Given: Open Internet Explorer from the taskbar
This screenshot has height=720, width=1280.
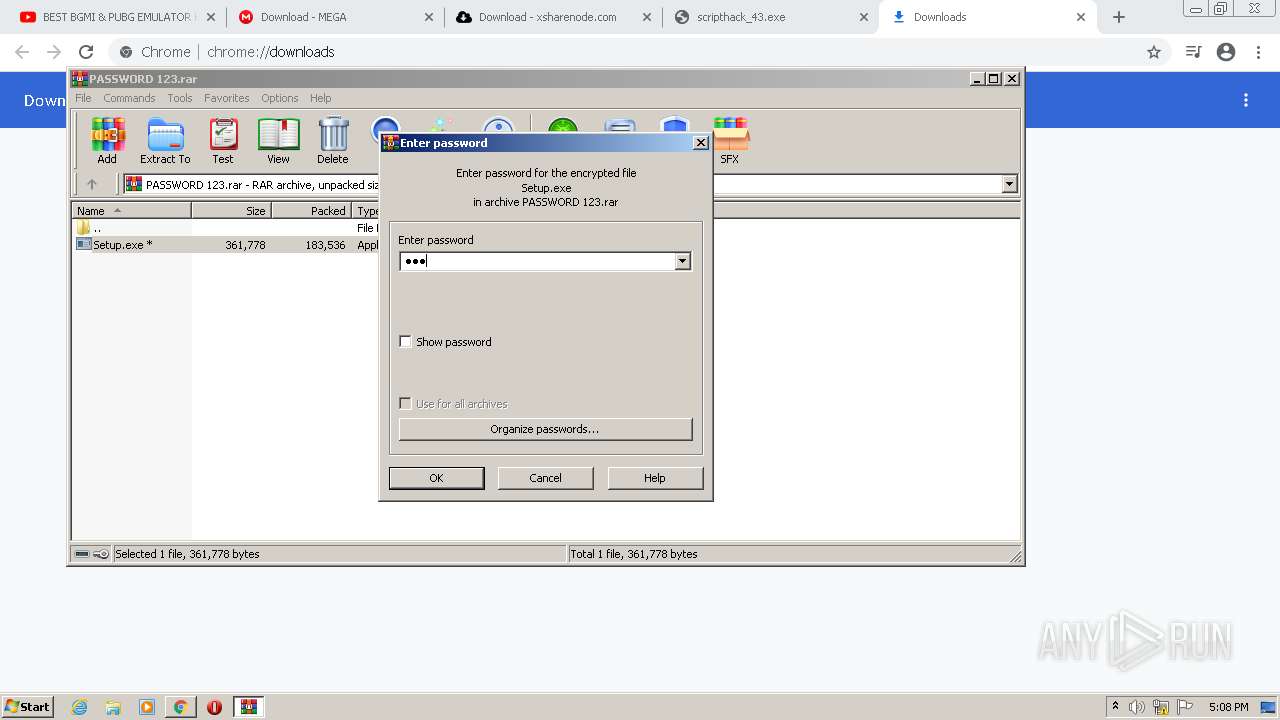Looking at the screenshot, I should (79, 707).
